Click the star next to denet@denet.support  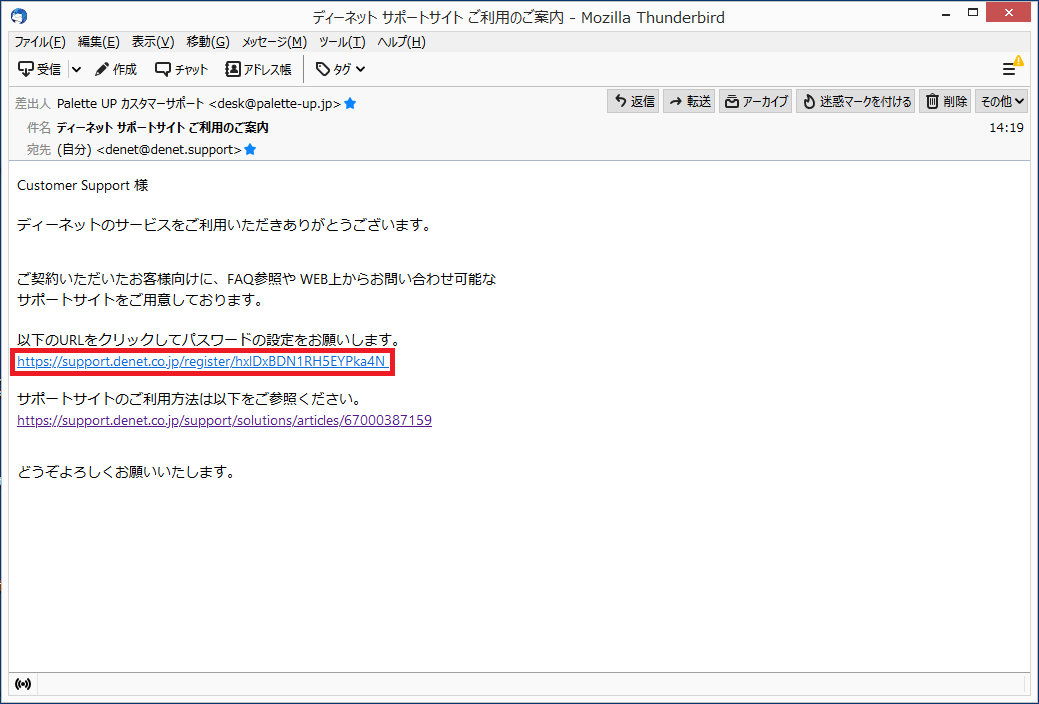coord(250,150)
